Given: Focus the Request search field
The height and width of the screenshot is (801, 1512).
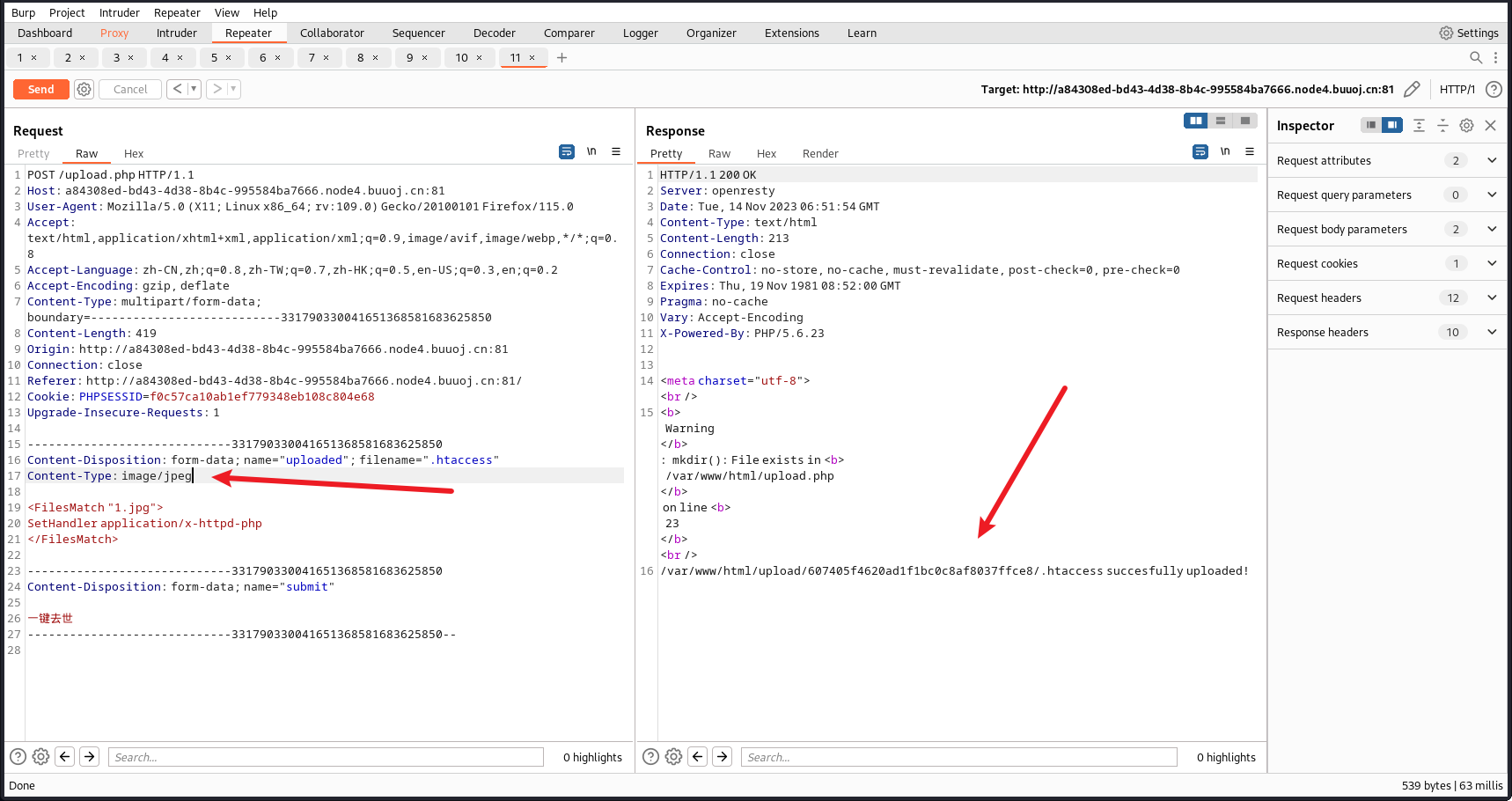Looking at the screenshot, I should (x=326, y=757).
